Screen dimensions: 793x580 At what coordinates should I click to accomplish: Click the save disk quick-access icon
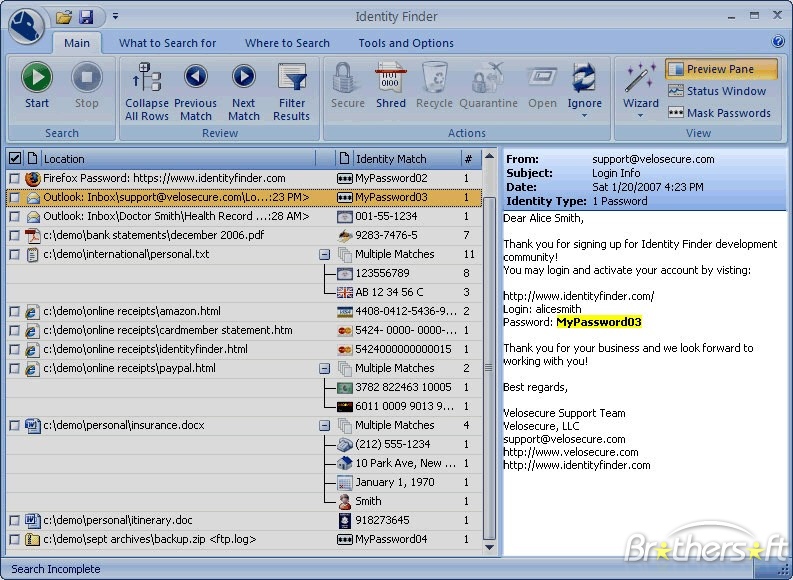tap(86, 17)
